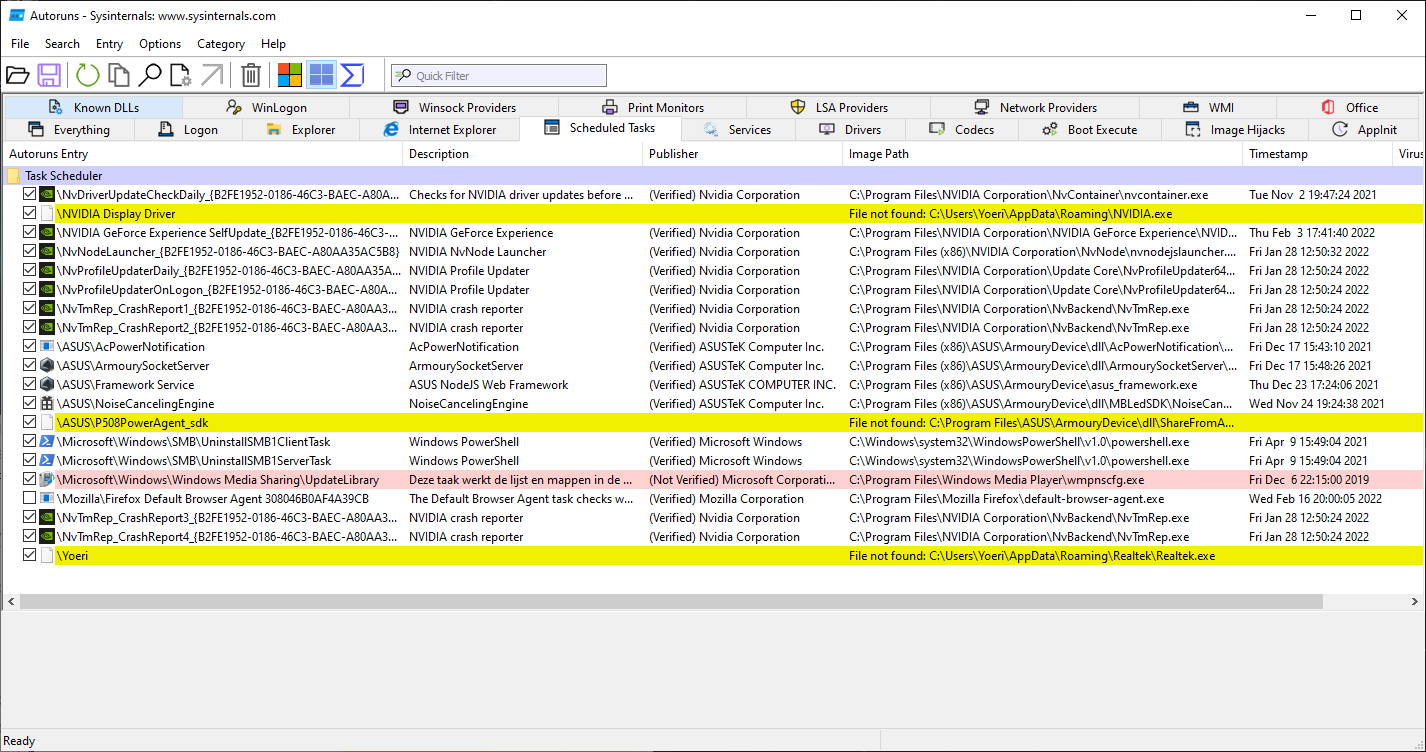Switch to the Everything tab
Image resolution: width=1426 pixels, height=752 pixels.
(69, 130)
